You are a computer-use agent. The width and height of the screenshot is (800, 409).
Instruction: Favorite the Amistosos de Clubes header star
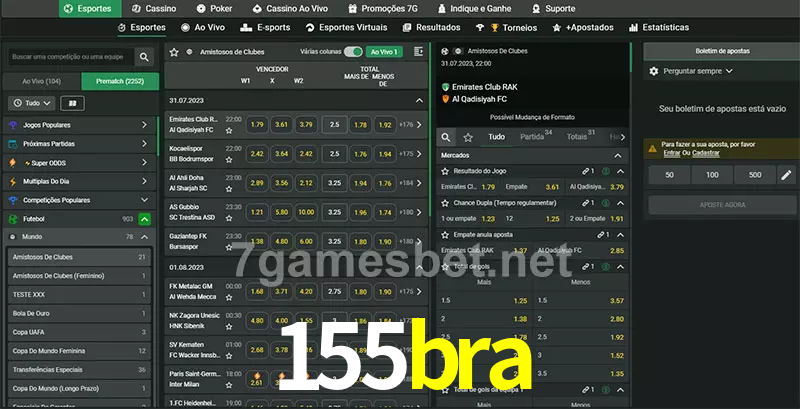click(174, 52)
